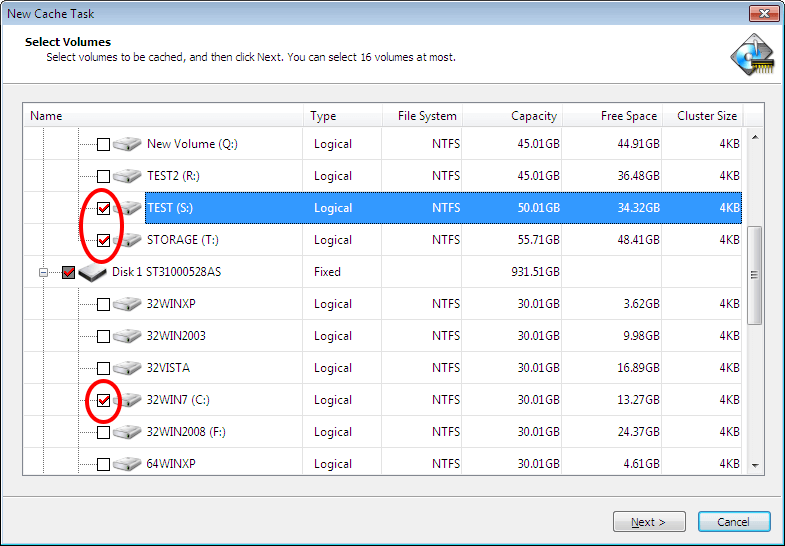
Task: Check the New Volume (Q:) checkbox
Action: (103, 144)
